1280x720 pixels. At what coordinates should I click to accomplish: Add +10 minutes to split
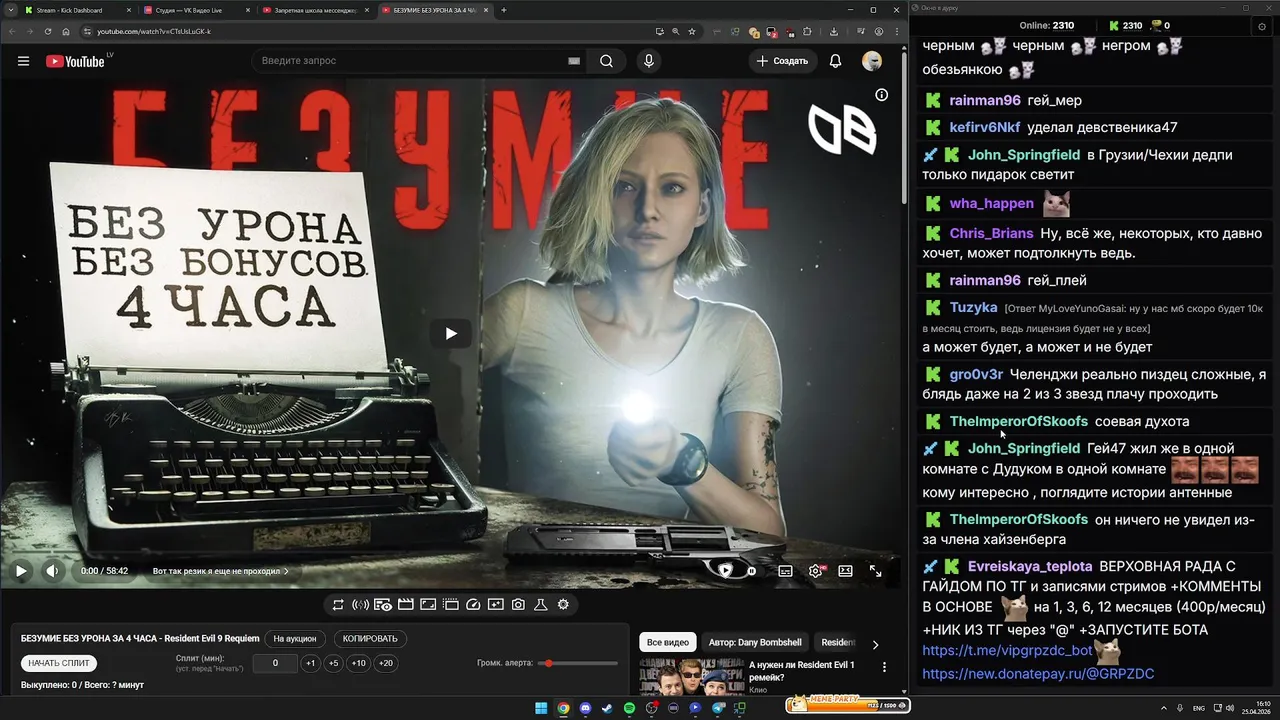(x=359, y=663)
